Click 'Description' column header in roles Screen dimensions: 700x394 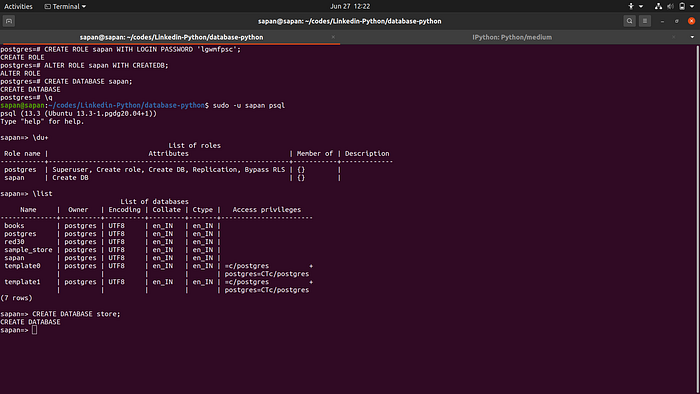pos(367,153)
